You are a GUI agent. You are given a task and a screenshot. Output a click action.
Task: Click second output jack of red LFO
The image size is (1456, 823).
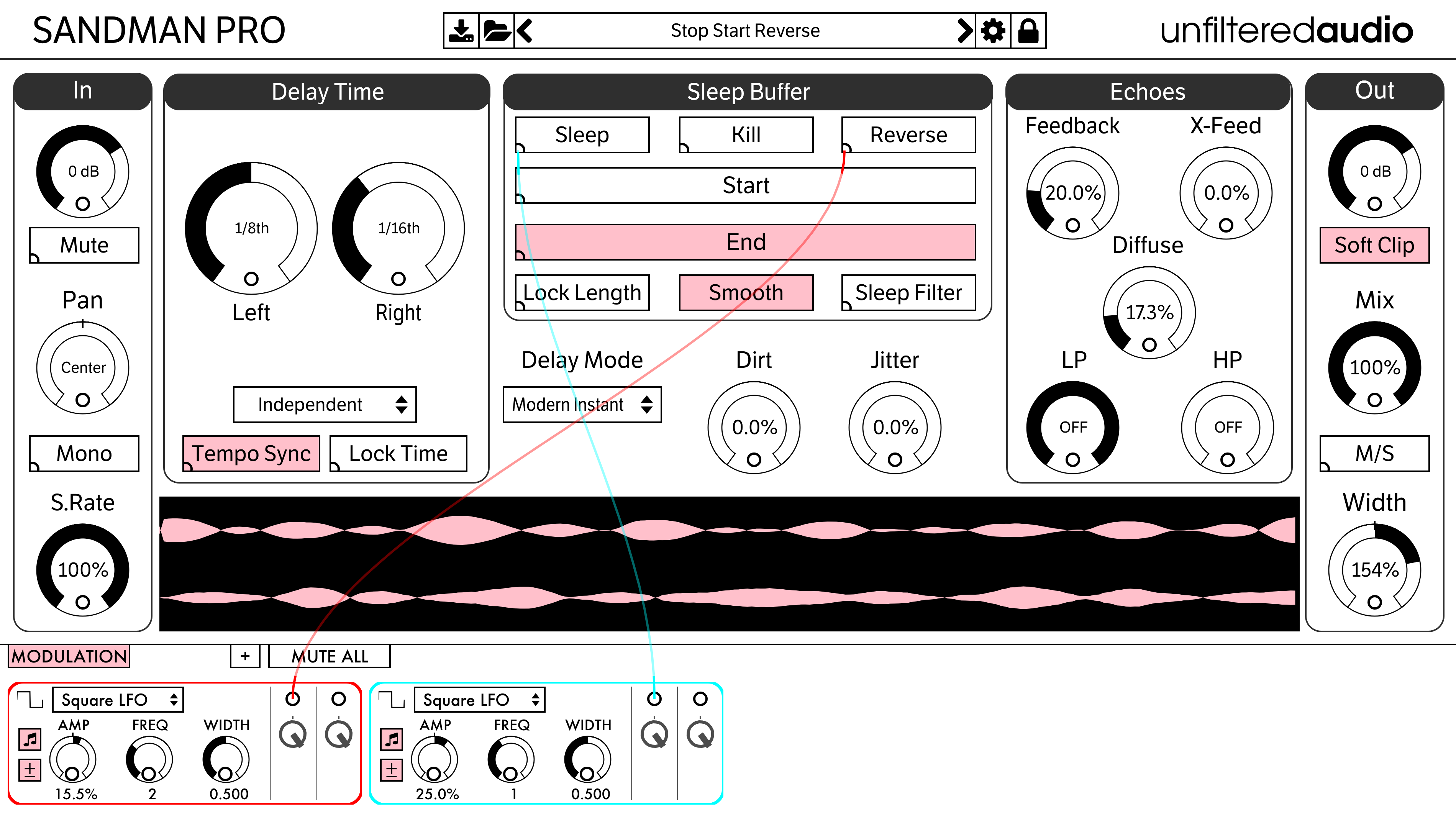(339, 698)
